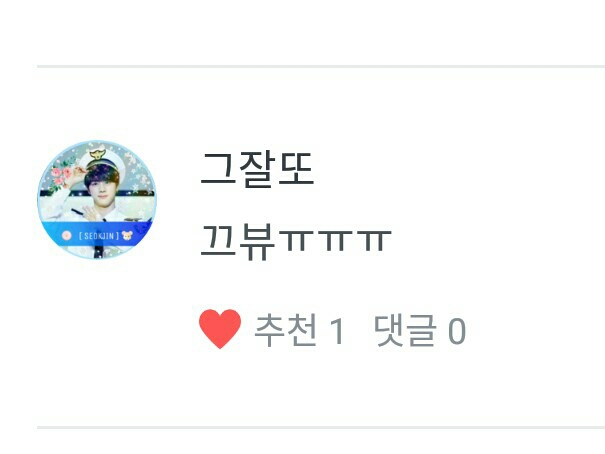The image size is (605, 454).
Task: Select the comment text 끄뷰ㅠㅠㅠ
Action: tap(296, 242)
